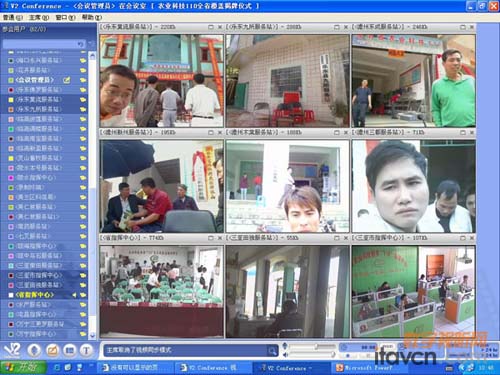Open the whiteboard pencil icon in bottom toolbar
Viewport: 500px width, 375px height.
point(52,350)
